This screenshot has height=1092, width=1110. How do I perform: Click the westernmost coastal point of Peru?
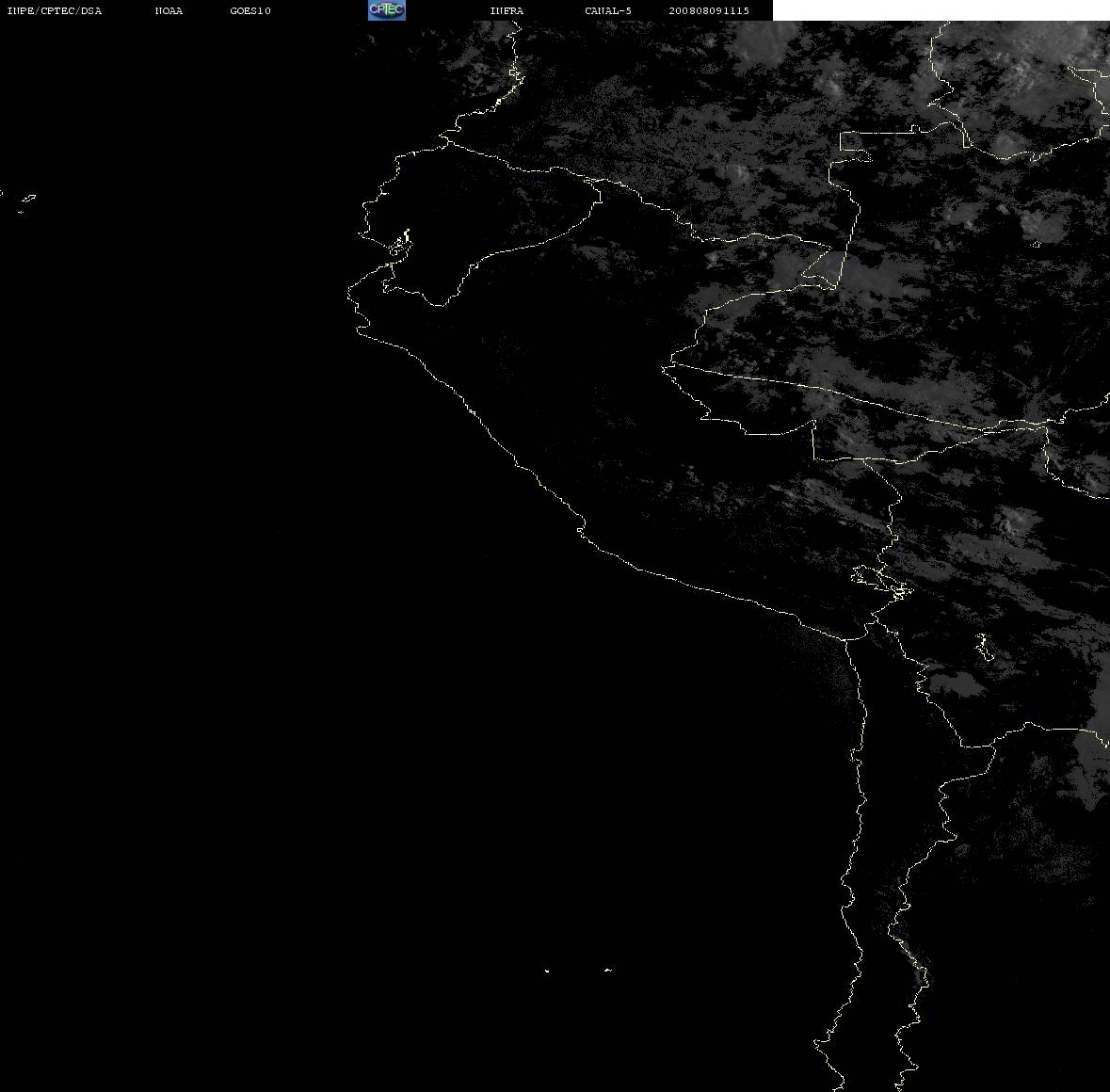[349, 293]
